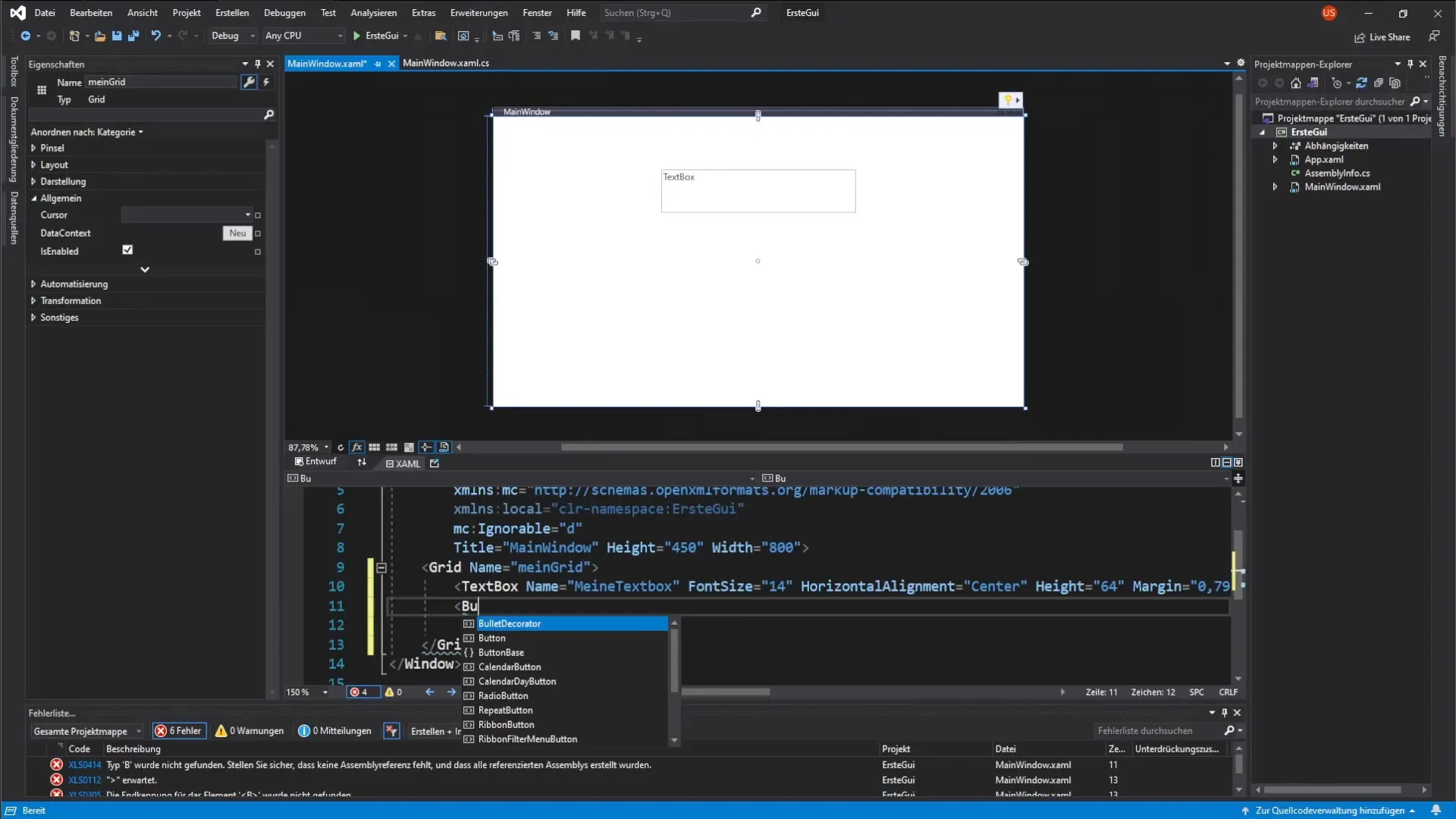The image size is (1456, 819).
Task: Click the Home icon in Projektmappen-Explorer
Action: (x=1296, y=83)
